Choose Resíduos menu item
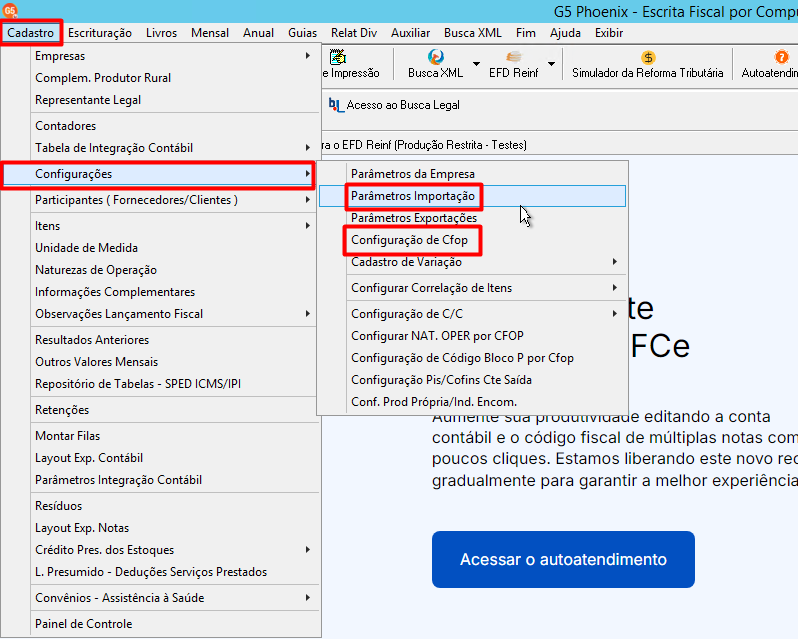The height and width of the screenshot is (639, 798). [x=160, y=506]
